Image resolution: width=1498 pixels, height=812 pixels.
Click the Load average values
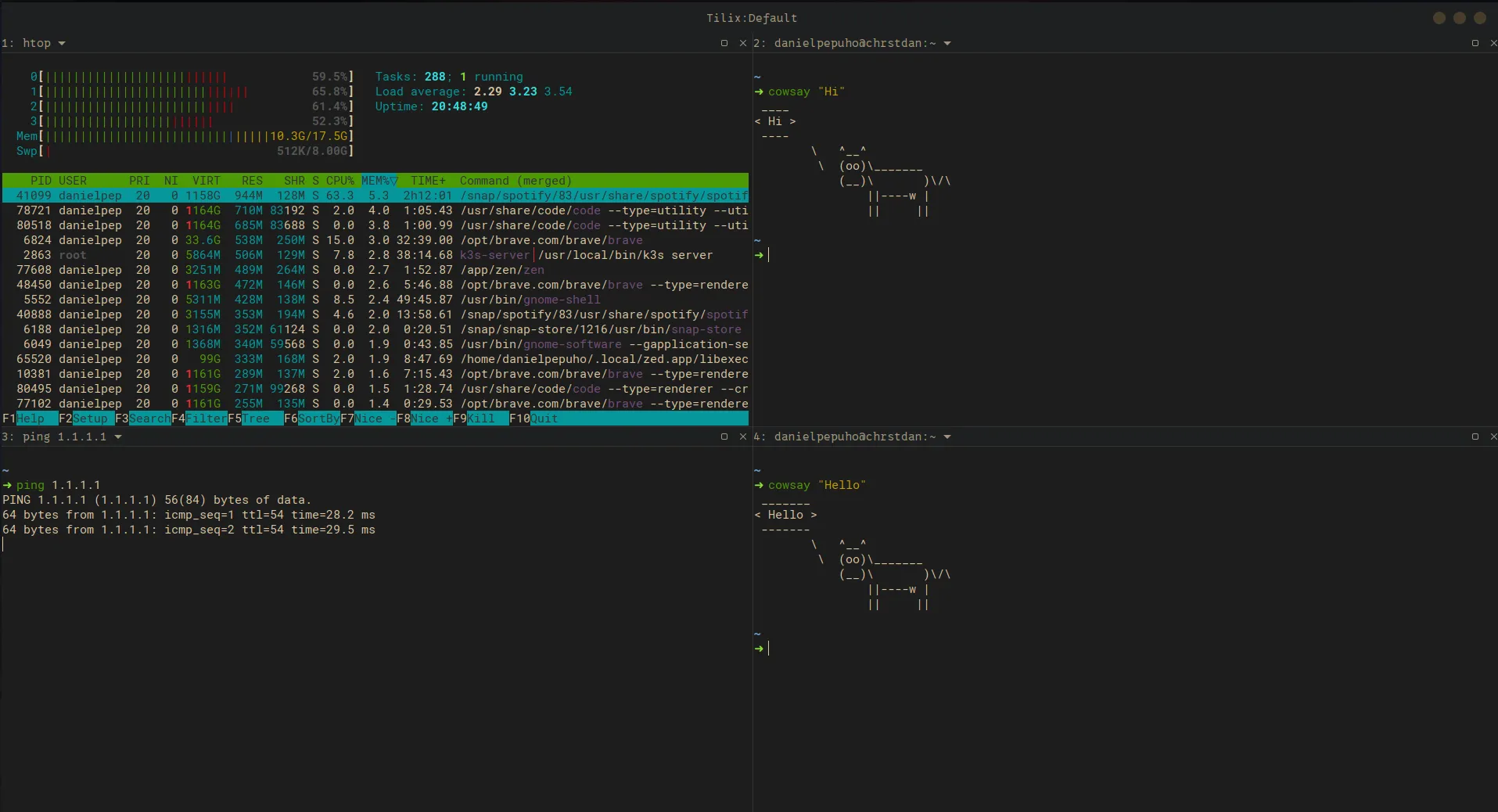tap(523, 92)
